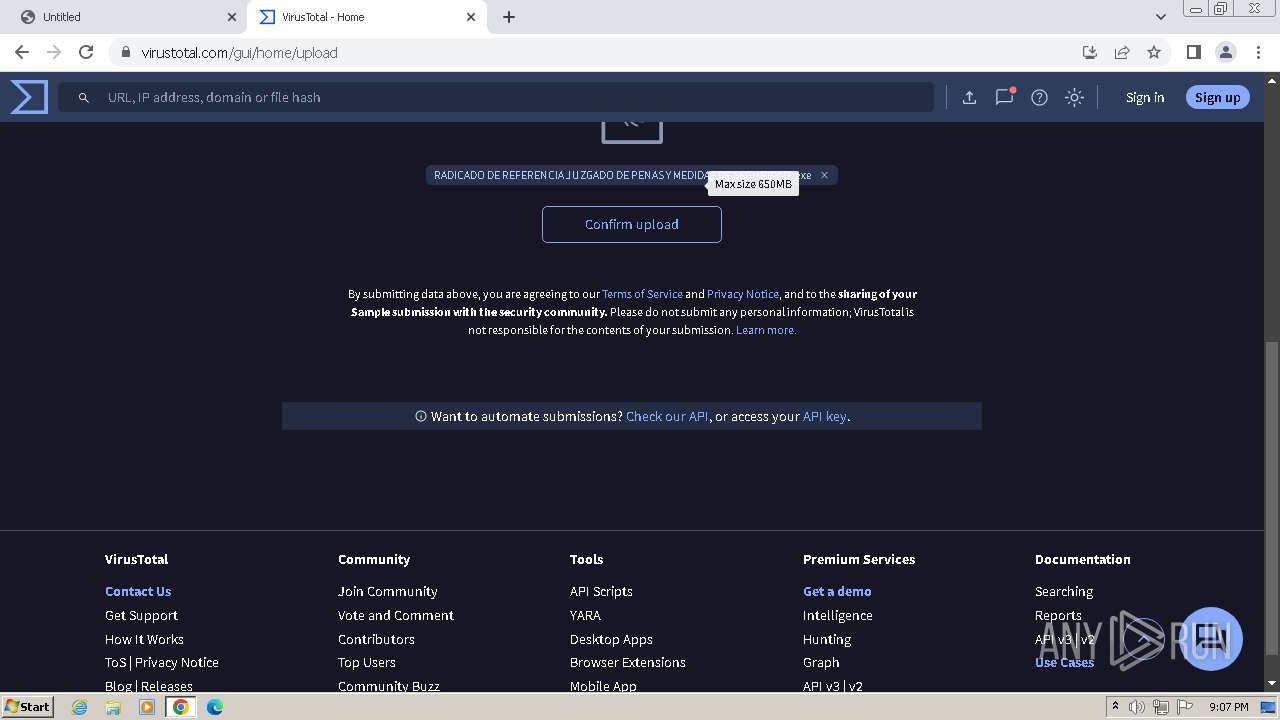Reload the page
Image resolution: width=1280 pixels, height=720 pixels.
(x=86, y=52)
